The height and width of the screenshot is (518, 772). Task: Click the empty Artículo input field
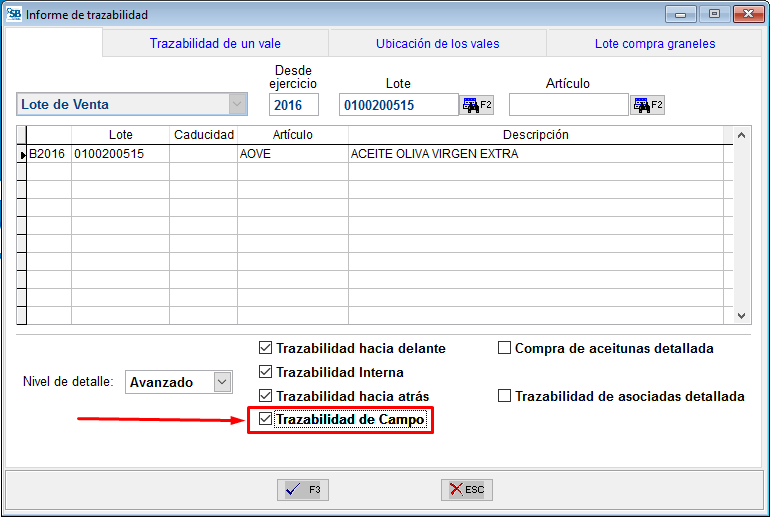[x=568, y=105]
